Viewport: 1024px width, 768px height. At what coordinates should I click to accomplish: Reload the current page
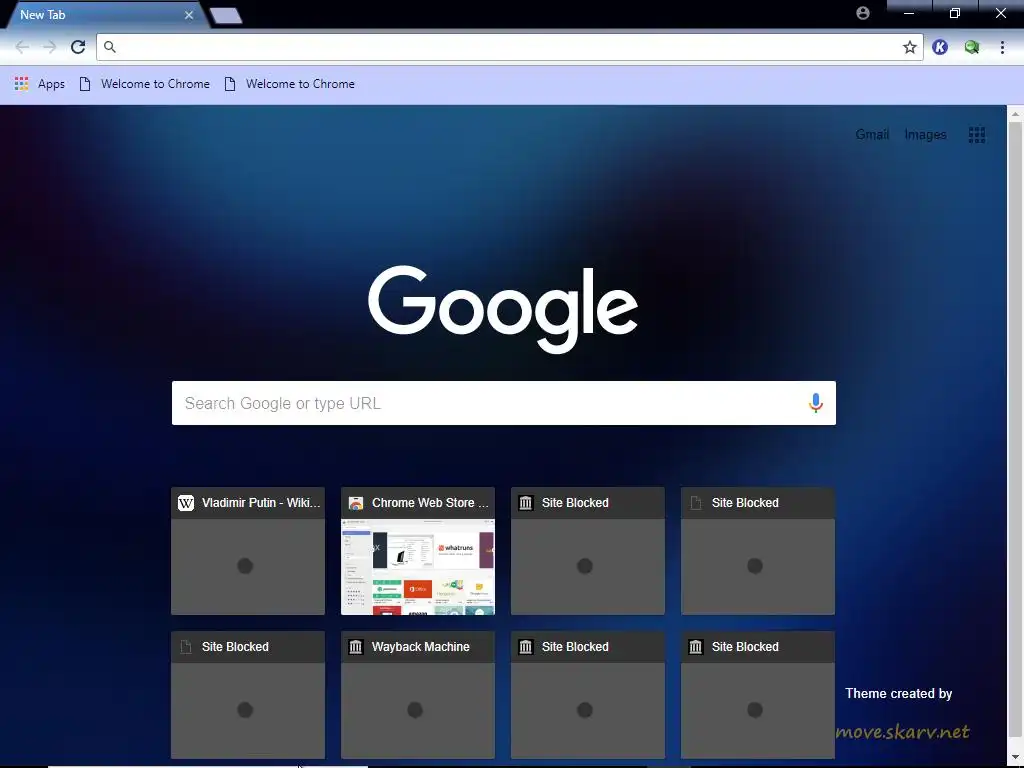tap(78, 47)
